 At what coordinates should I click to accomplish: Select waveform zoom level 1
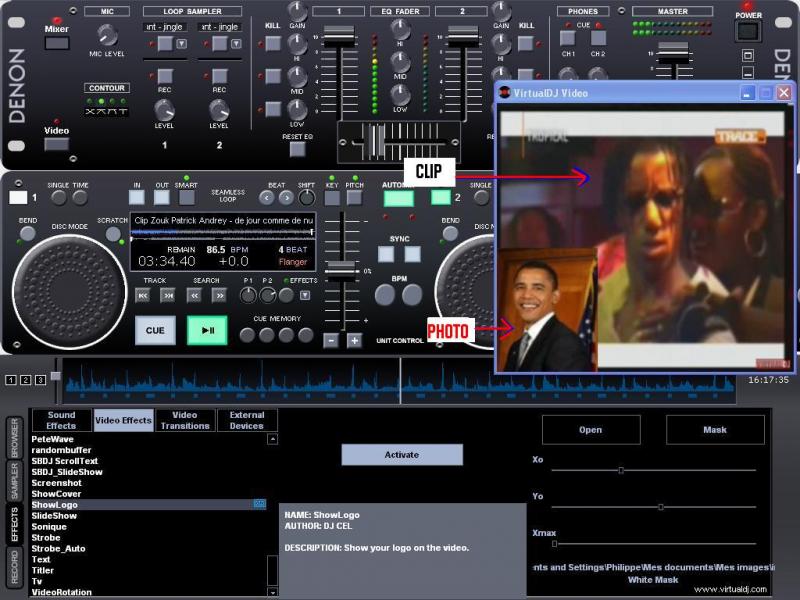pos(11,380)
